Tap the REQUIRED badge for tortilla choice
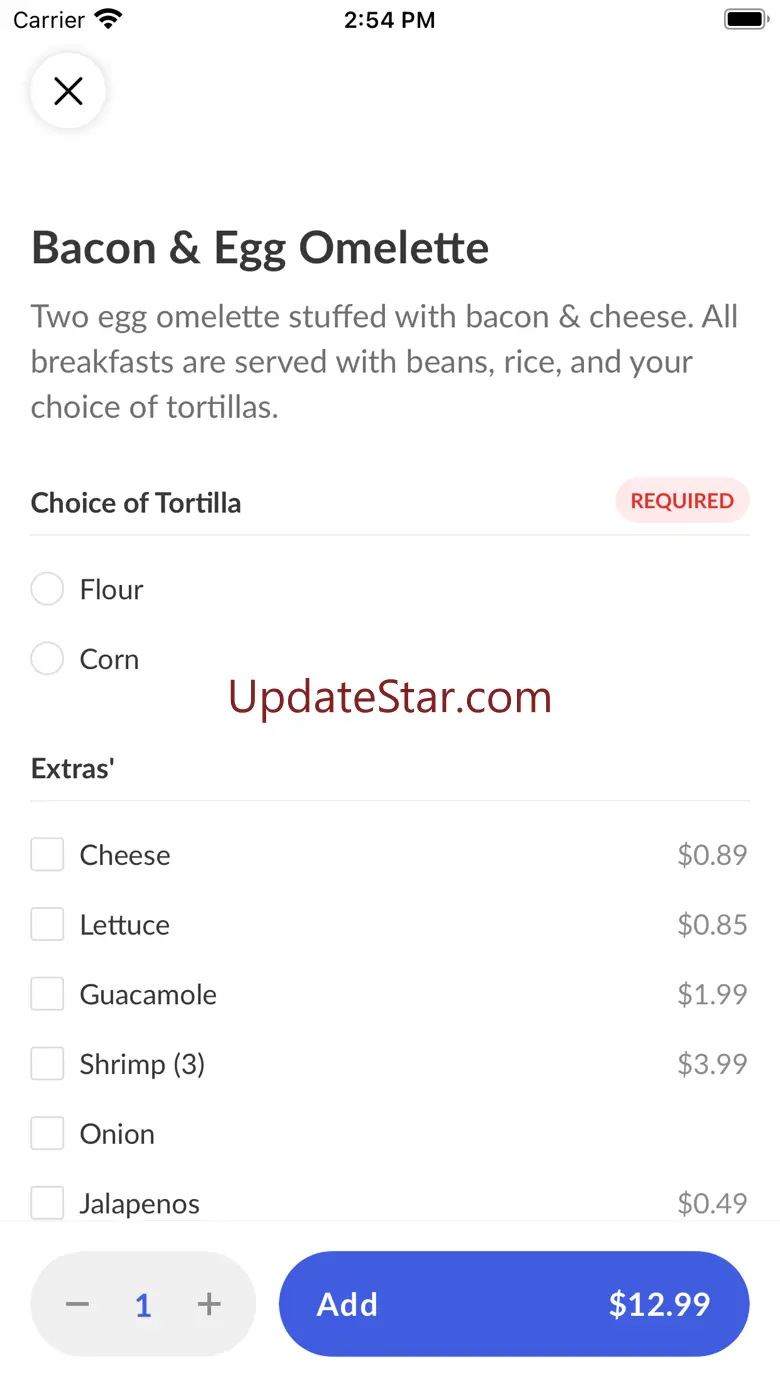This screenshot has width=780, height=1387. click(x=682, y=501)
